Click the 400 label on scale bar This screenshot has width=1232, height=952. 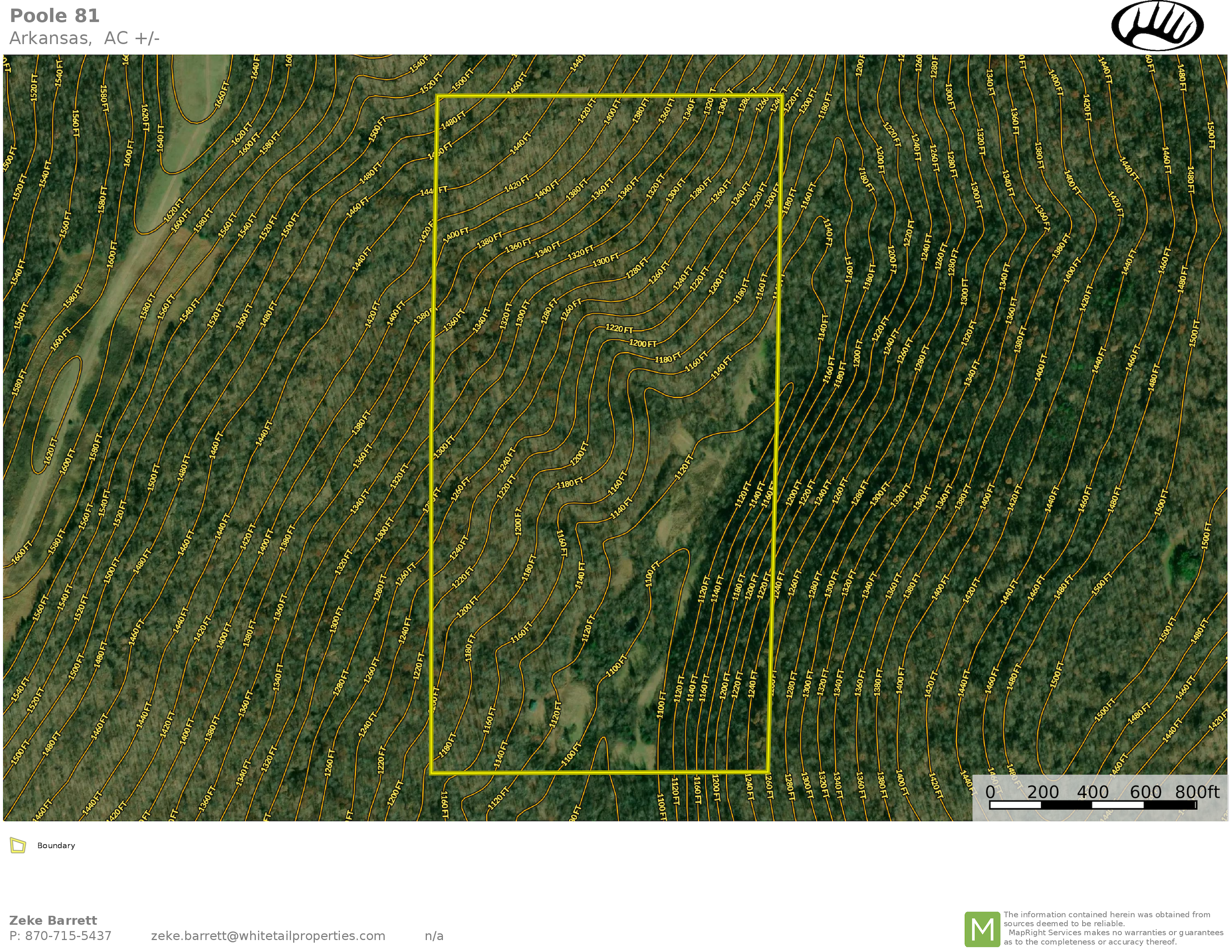1092,792
